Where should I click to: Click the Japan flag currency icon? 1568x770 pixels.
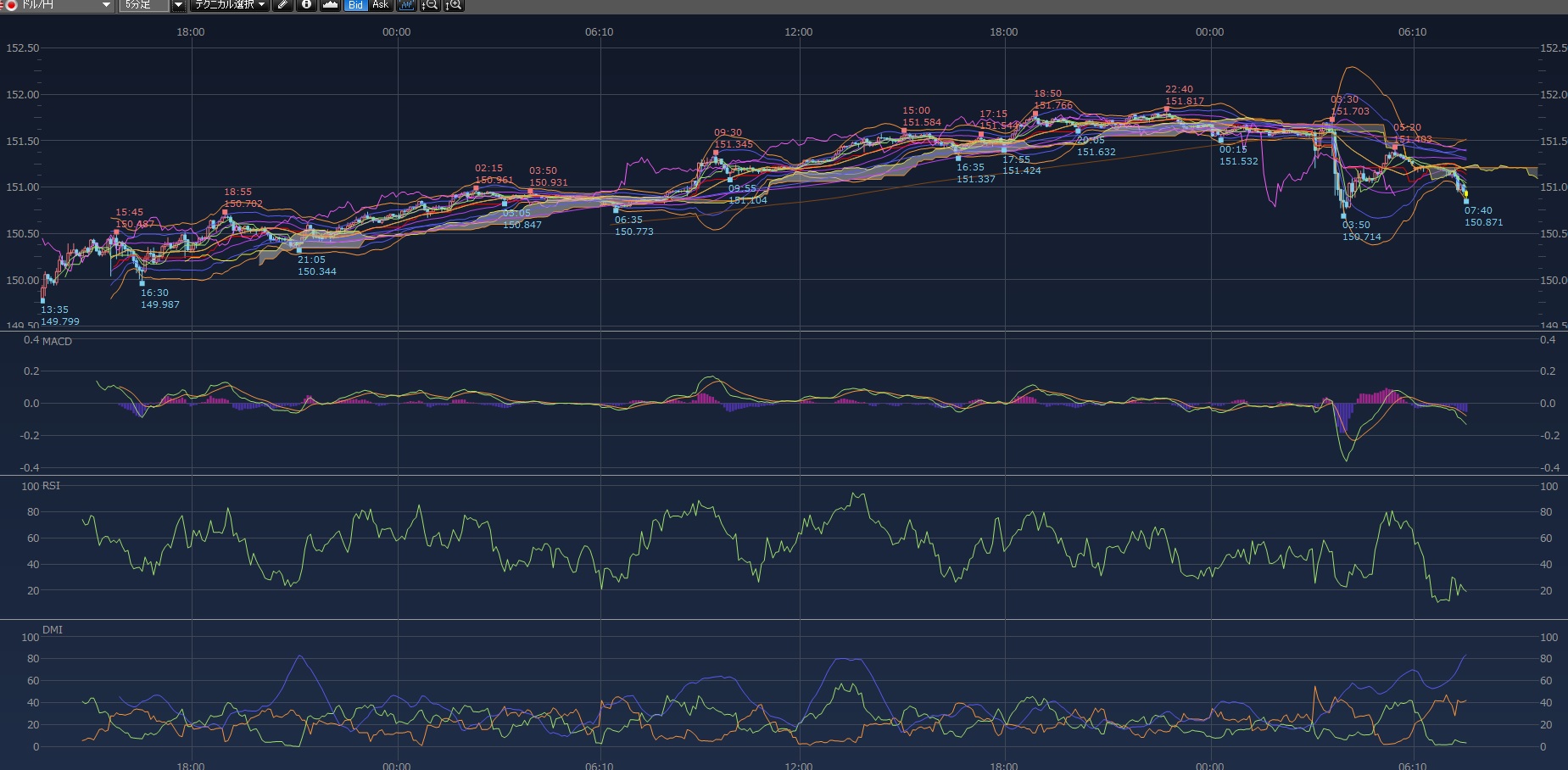[11, 5]
